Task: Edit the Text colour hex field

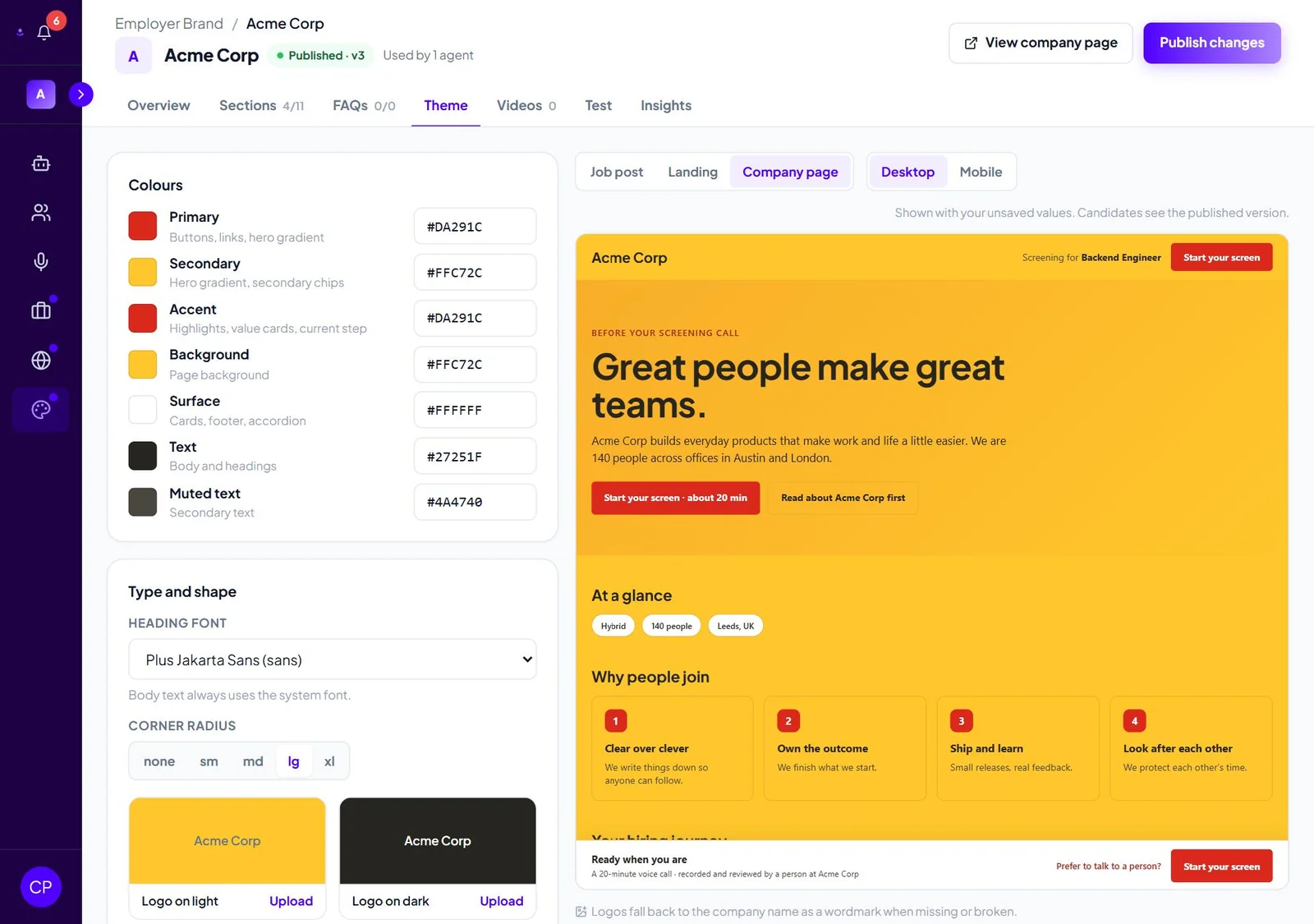Action: pos(475,456)
